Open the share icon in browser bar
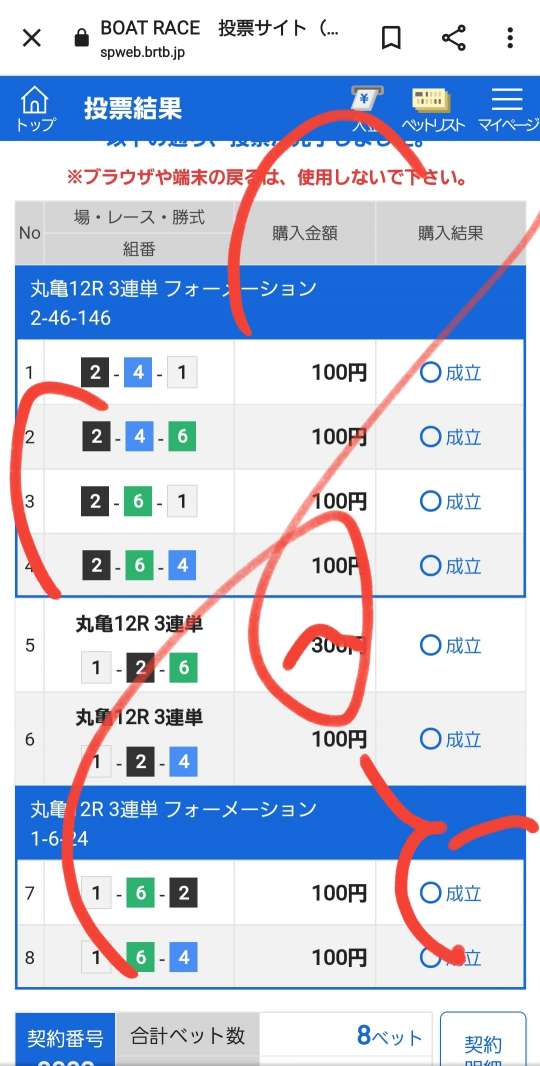 [x=454, y=38]
